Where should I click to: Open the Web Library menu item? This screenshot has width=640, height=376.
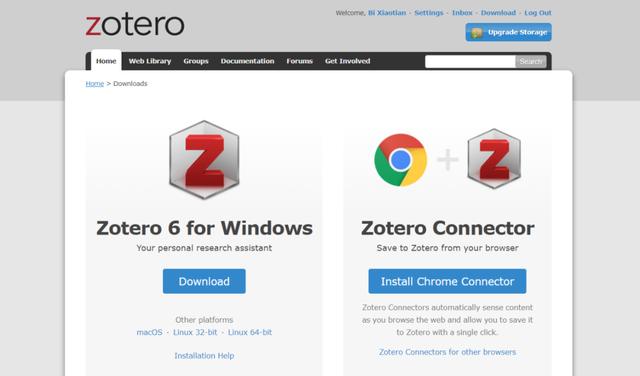(x=150, y=61)
